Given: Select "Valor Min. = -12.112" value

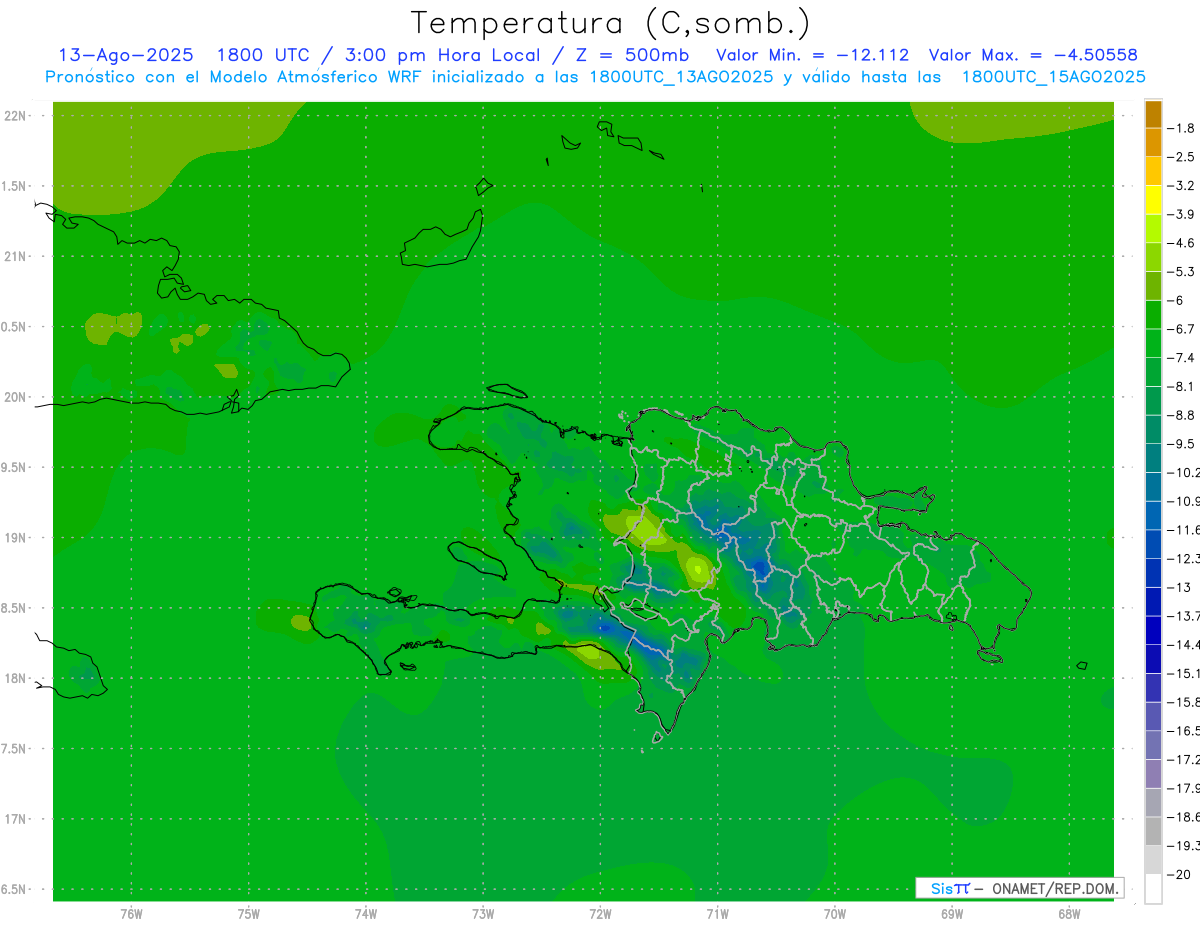Looking at the screenshot, I should [813, 55].
